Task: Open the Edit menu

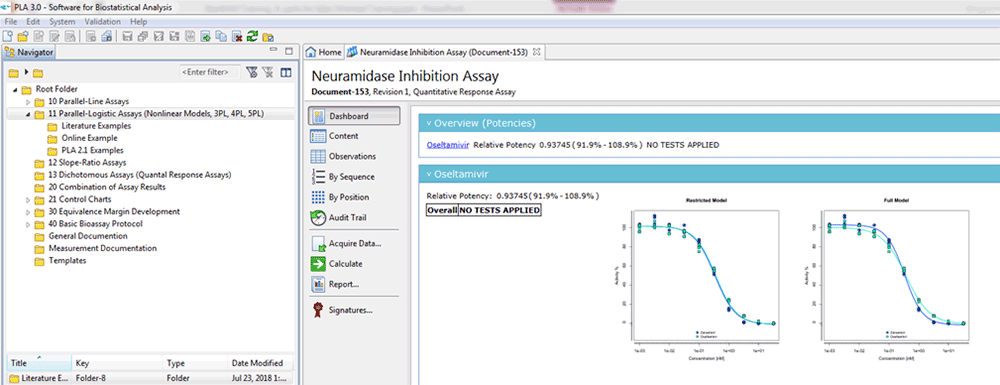Action: [33, 22]
